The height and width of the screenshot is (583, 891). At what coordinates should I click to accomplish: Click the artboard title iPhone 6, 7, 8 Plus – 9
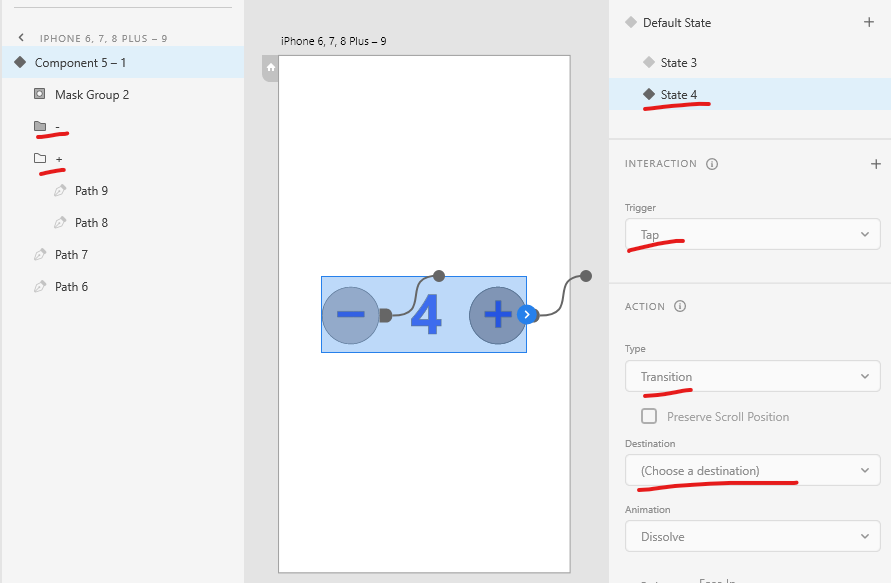pos(334,41)
